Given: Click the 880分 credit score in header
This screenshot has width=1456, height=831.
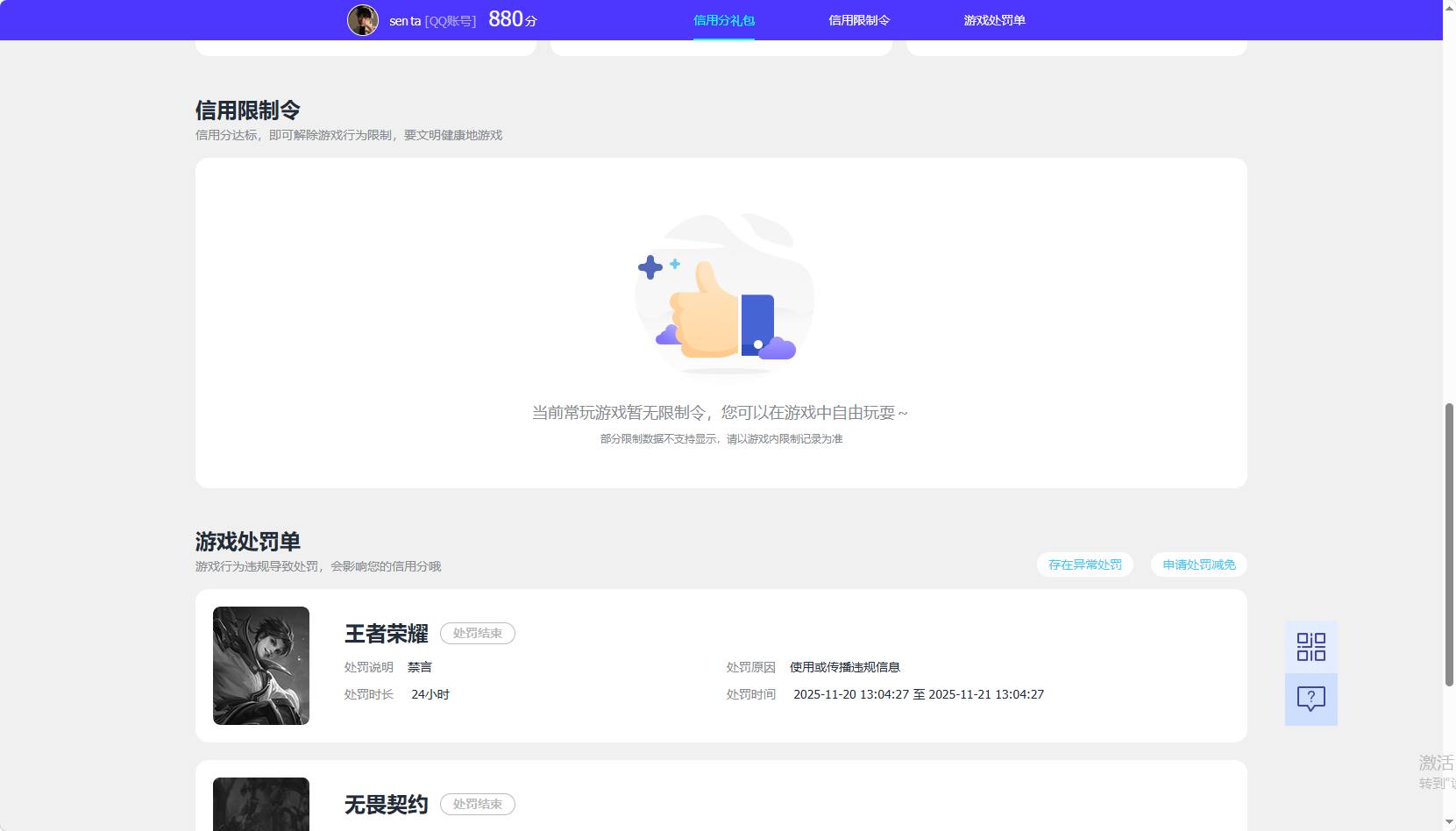Looking at the screenshot, I should tap(513, 19).
